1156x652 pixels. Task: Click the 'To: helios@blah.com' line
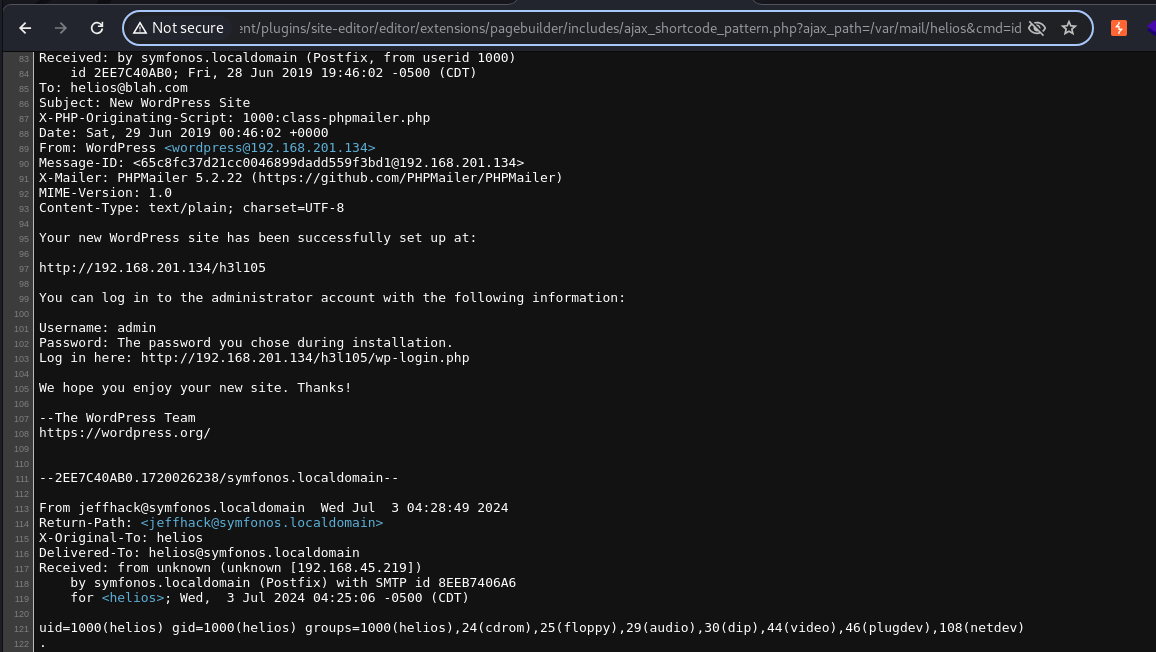[x=114, y=87]
